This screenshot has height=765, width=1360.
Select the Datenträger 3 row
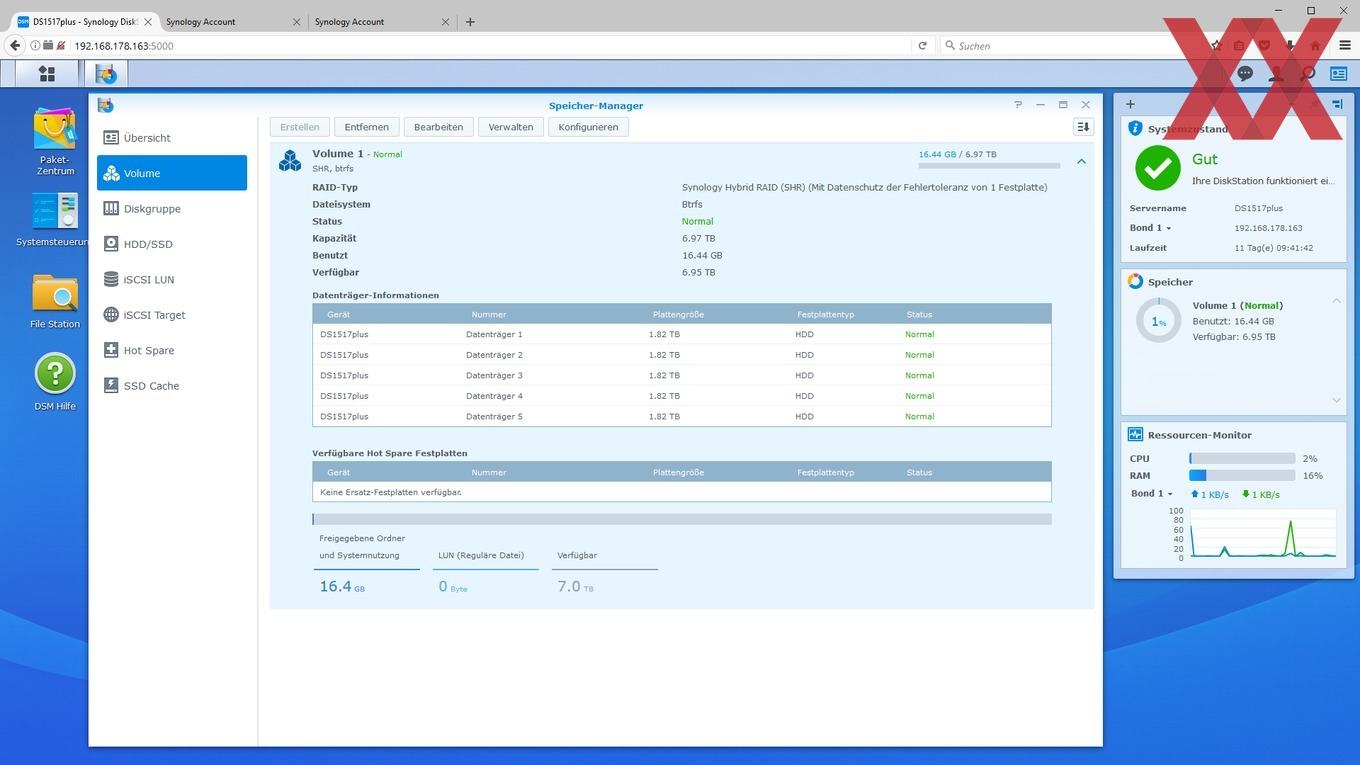tap(681, 375)
